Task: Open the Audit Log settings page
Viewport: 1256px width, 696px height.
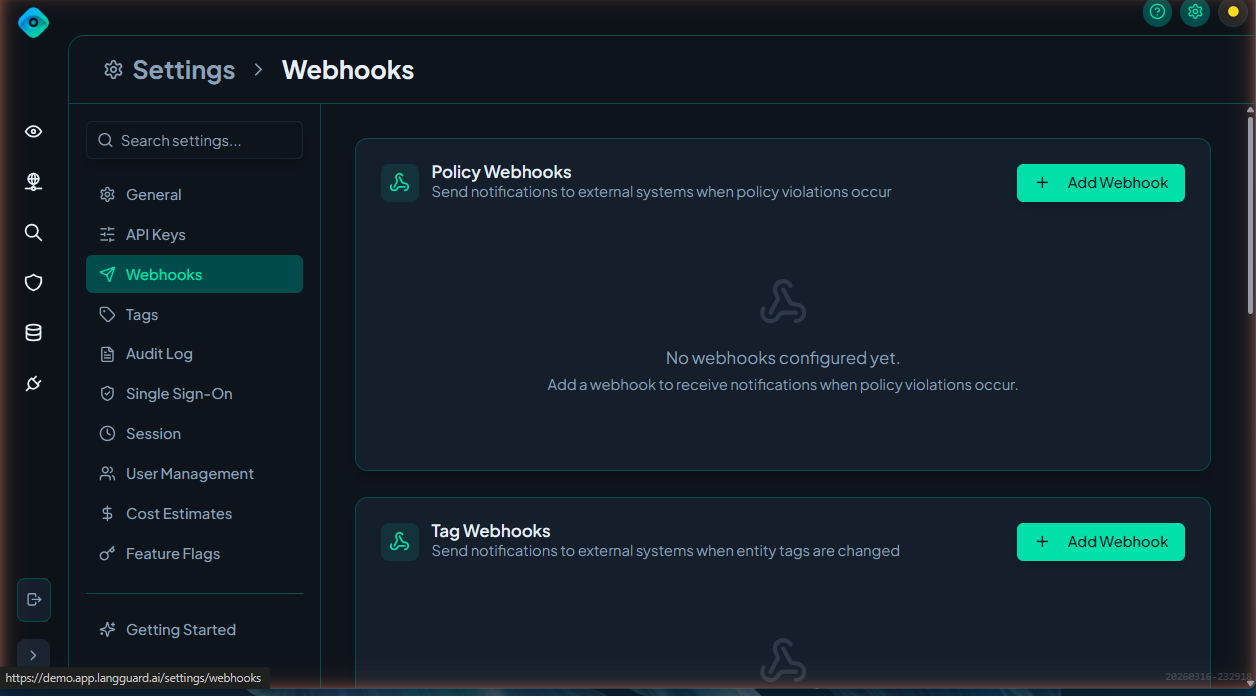Action: tap(159, 354)
